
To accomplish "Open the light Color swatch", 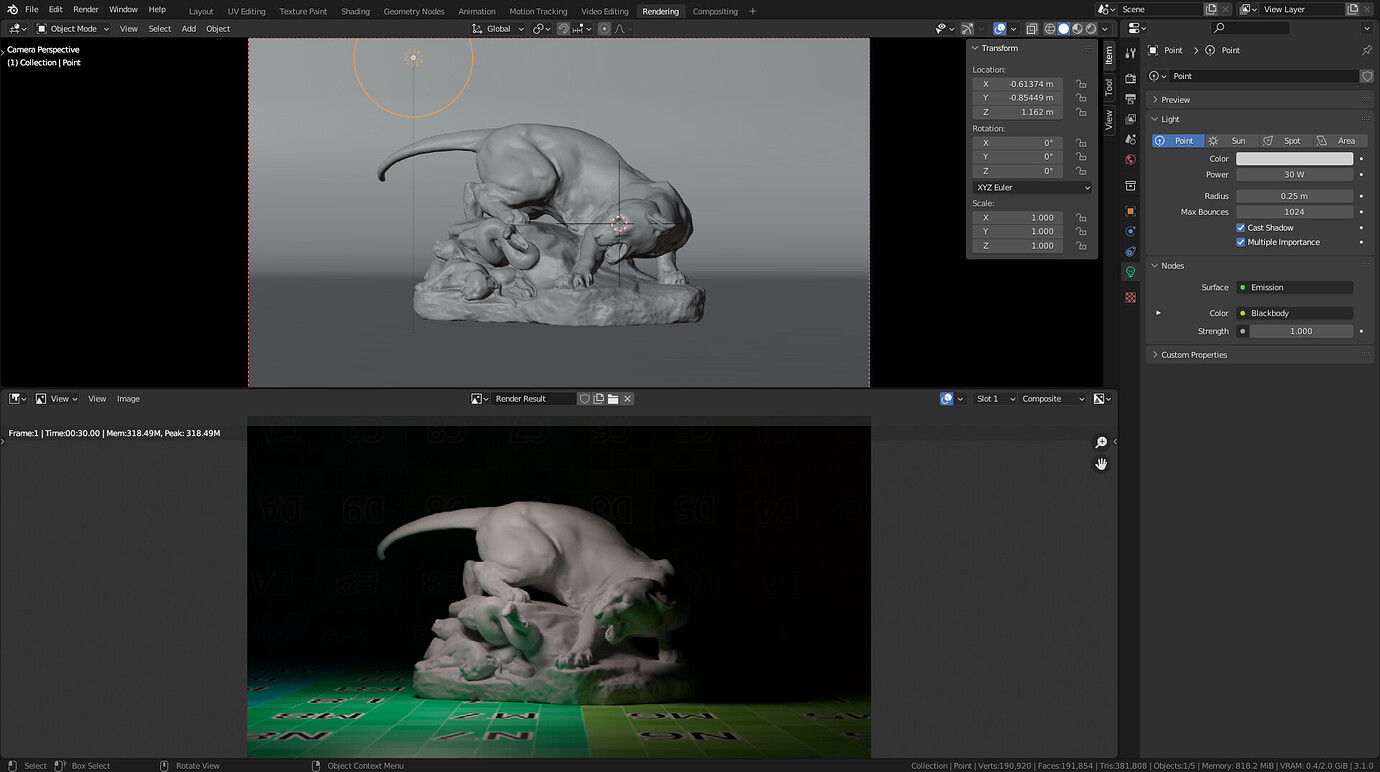I will tap(1294, 159).
